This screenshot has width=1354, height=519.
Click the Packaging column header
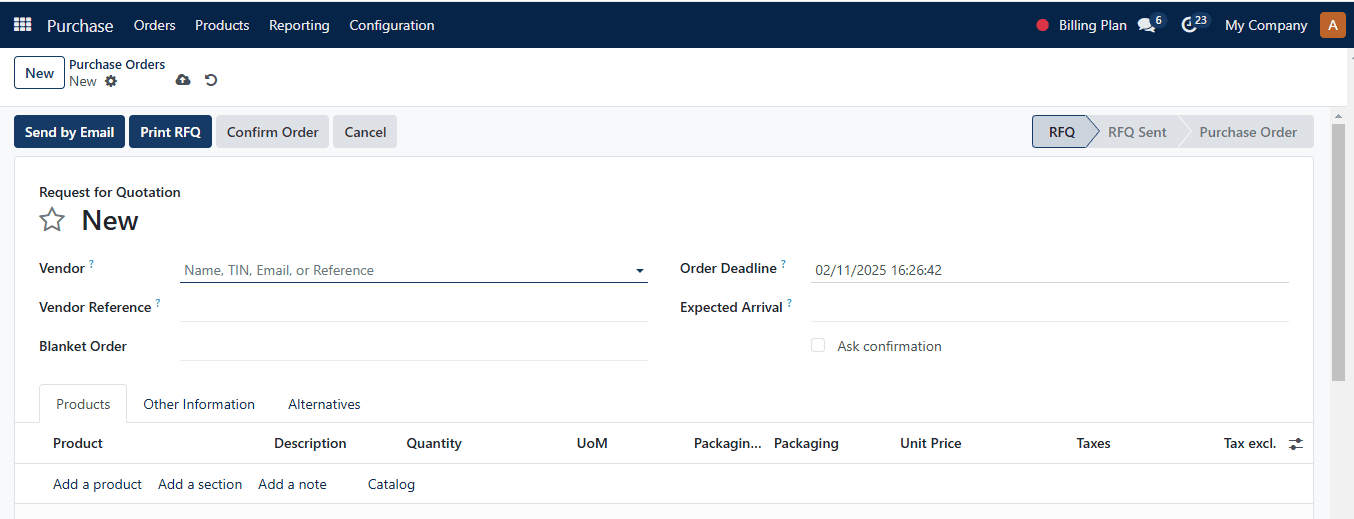tap(806, 443)
